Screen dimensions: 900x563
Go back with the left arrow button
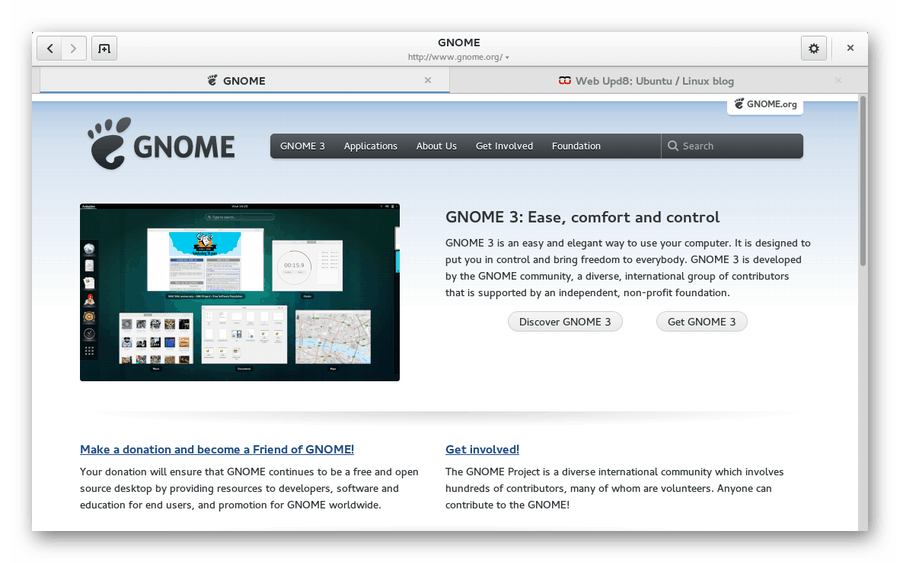[x=50, y=48]
